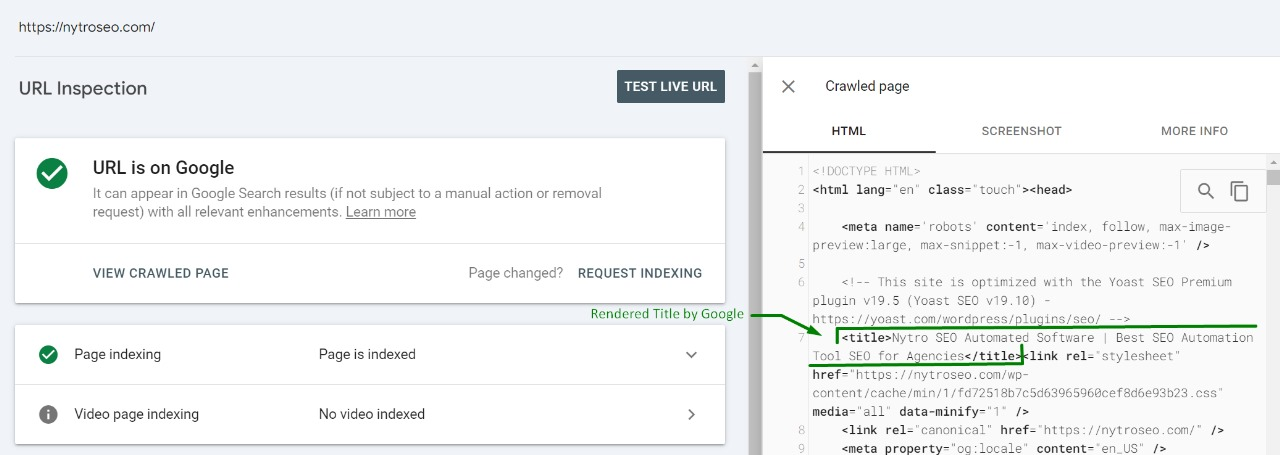The height and width of the screenshot is (455, 1280).
Task: Click the green check icon next to Page indexing
Action: tap(48, 354)
